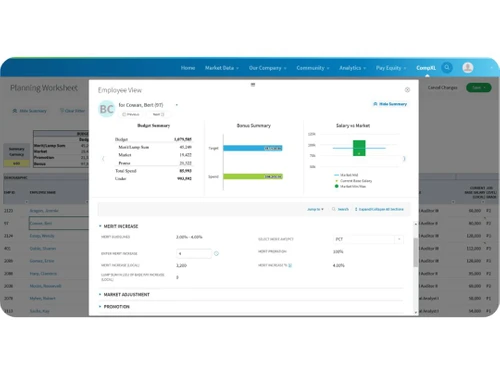Open the employee link with ID 2088

(43, 274)
